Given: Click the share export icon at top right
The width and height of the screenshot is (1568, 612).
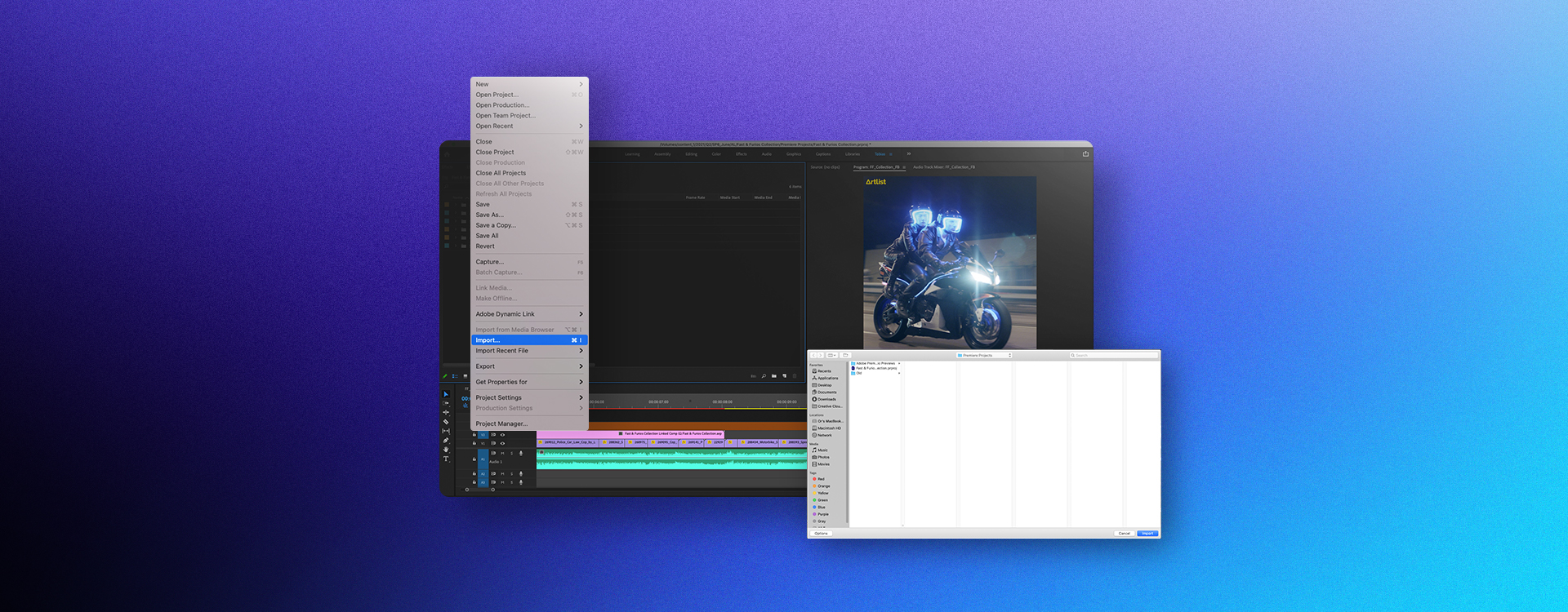Looking at the screenshot, I should [x=1085, y=153].
